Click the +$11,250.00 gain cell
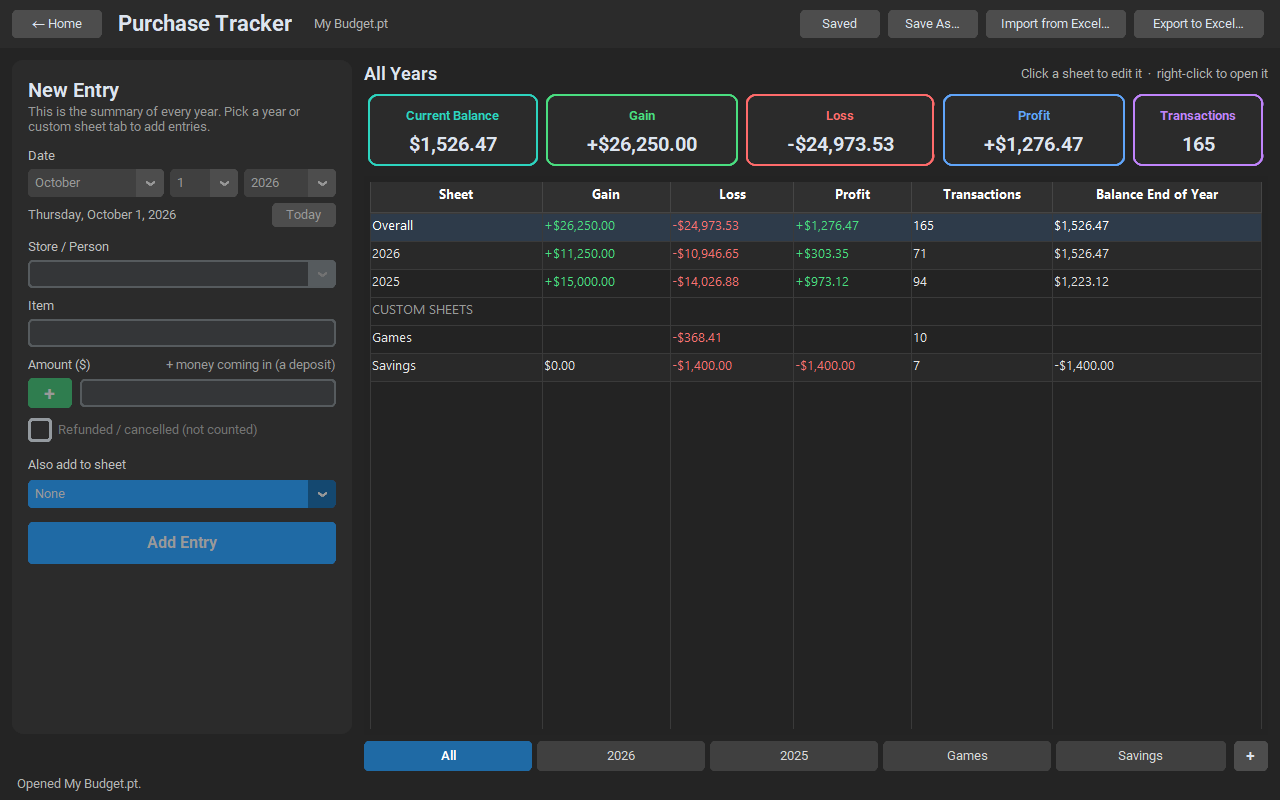This screenshot has height=800, width=1280. tap(606, 254)
